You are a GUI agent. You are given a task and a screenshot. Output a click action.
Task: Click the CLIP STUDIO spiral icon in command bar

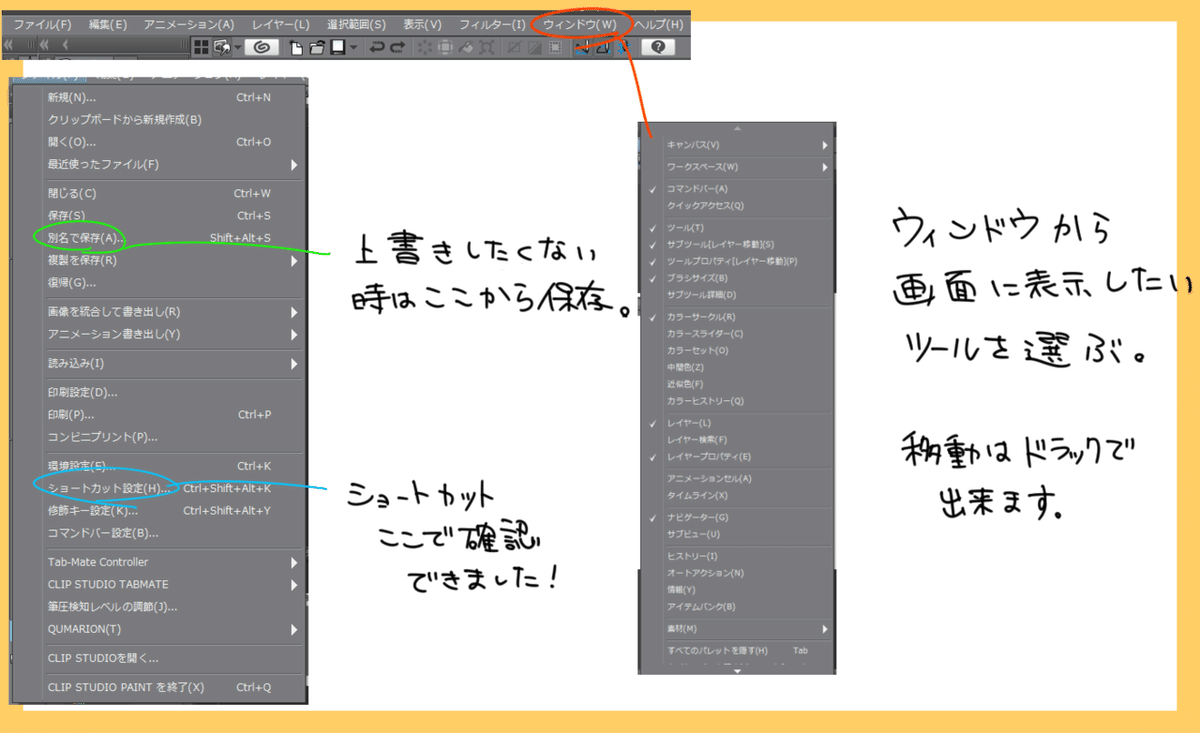coord(261,46)
